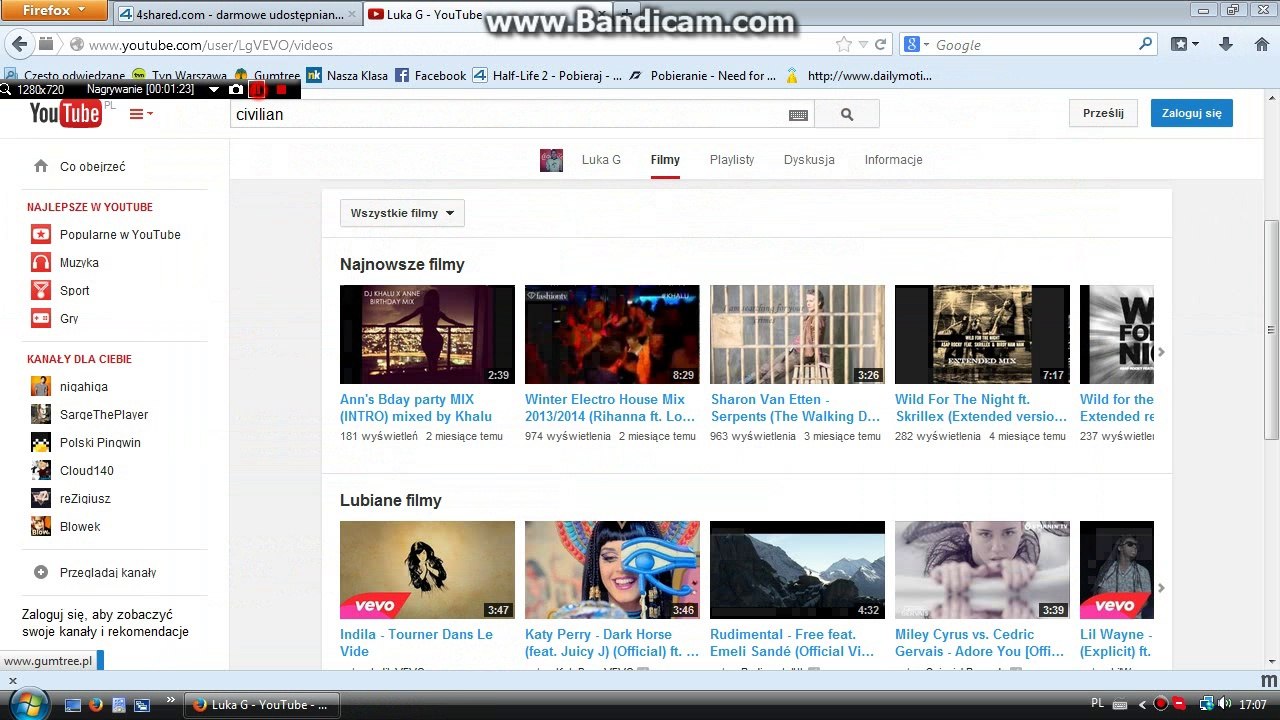
Task: Click the page vertical scrollbar
Action: 1271,330
